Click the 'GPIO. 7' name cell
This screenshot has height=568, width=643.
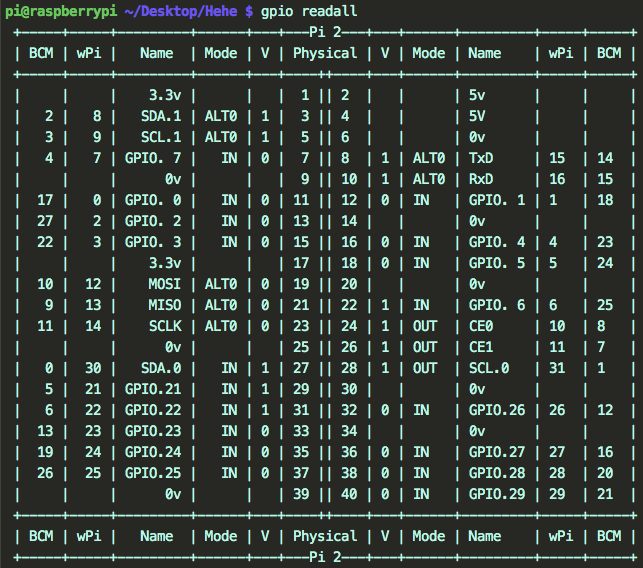coord(153,158)
